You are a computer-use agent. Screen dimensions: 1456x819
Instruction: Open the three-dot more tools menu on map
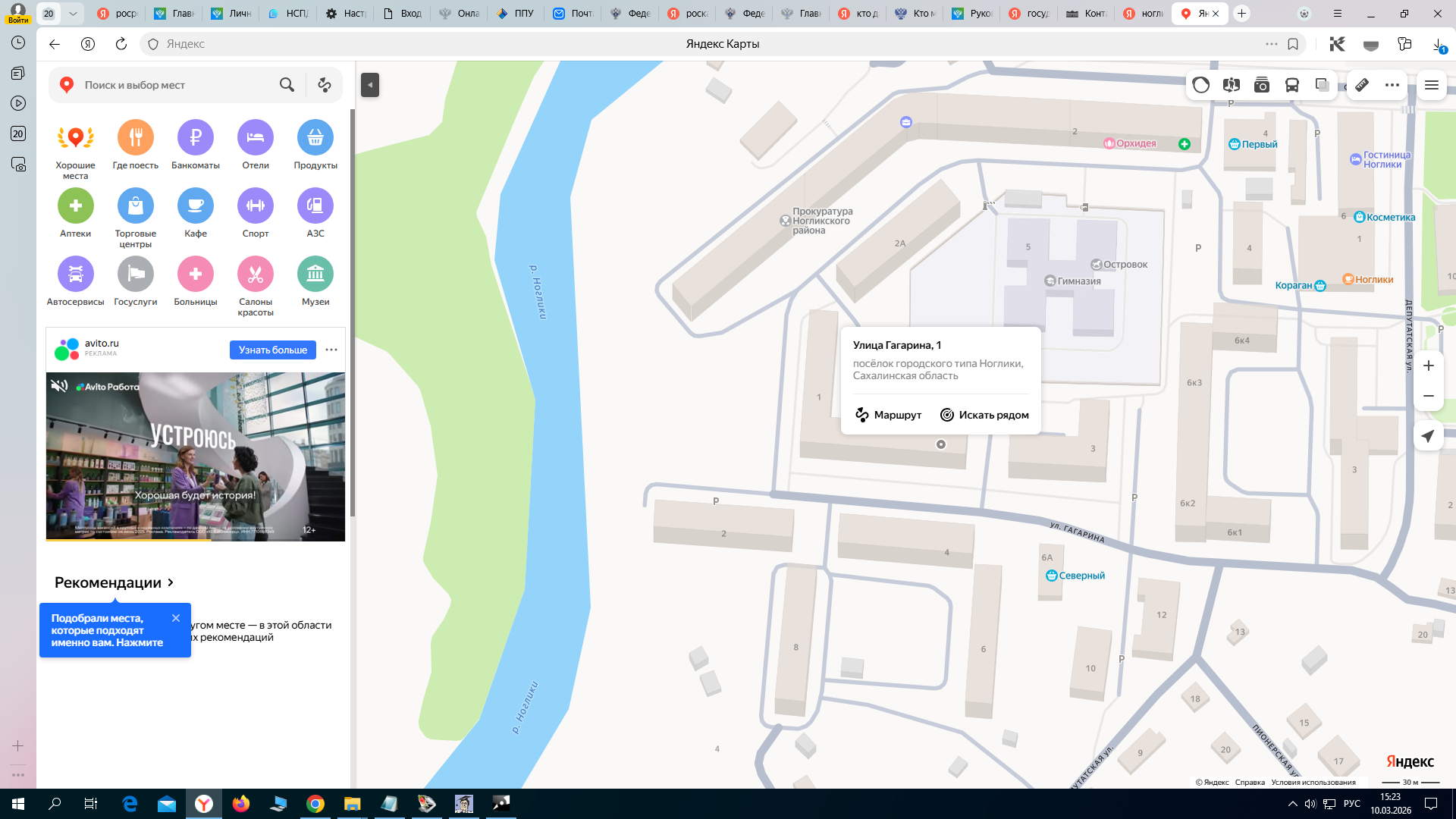point(1392,85)
